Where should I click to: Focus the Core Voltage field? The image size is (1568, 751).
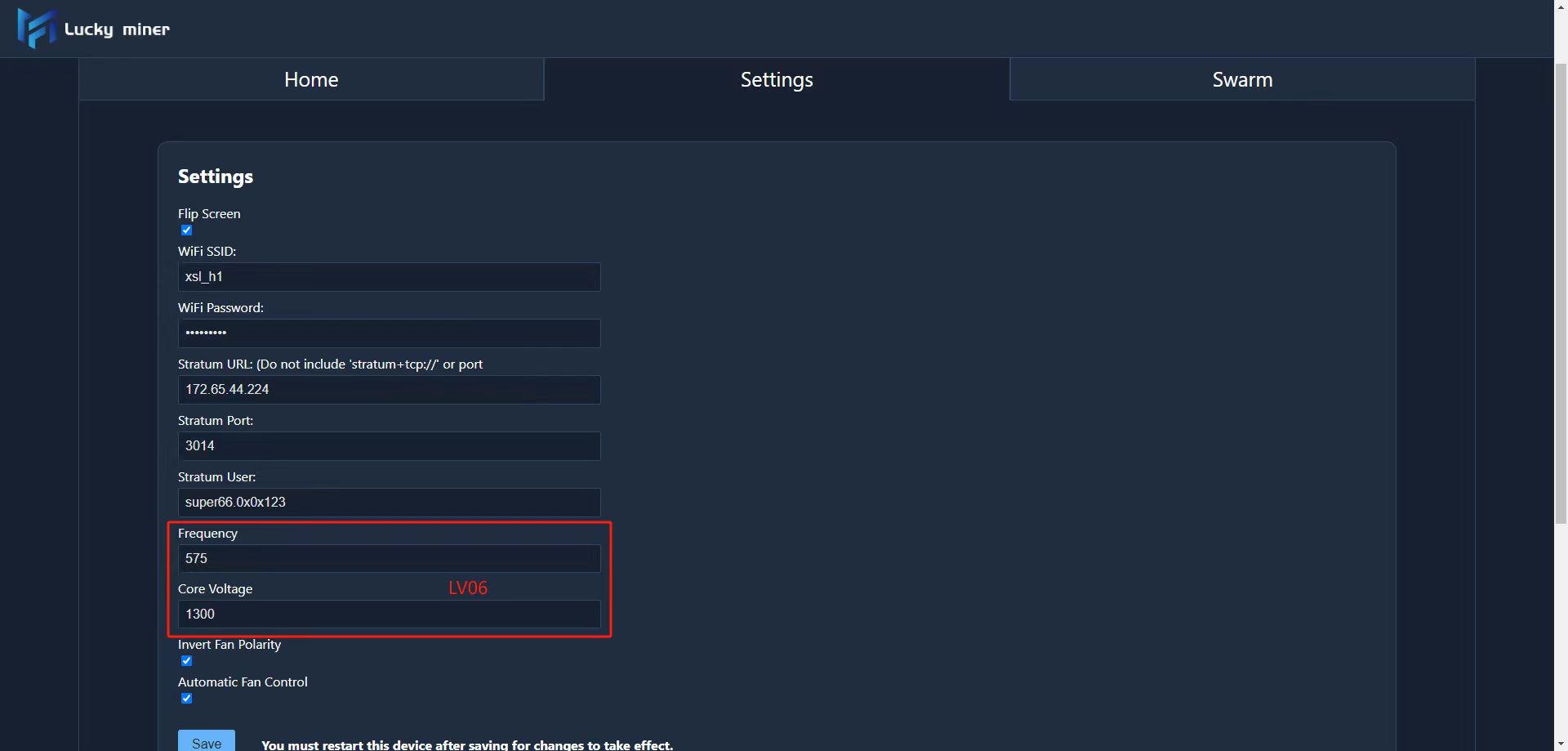pos(389,615)
